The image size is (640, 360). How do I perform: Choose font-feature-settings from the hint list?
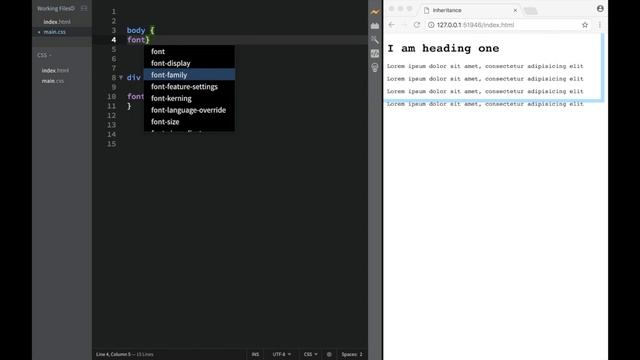pos(189,87)
